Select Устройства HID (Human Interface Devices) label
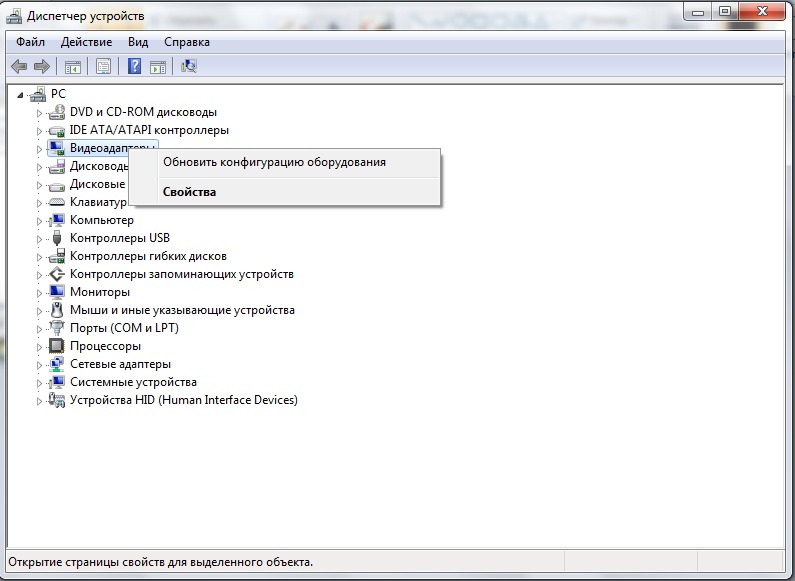The image size is (795, 581). tap(184, 400)
